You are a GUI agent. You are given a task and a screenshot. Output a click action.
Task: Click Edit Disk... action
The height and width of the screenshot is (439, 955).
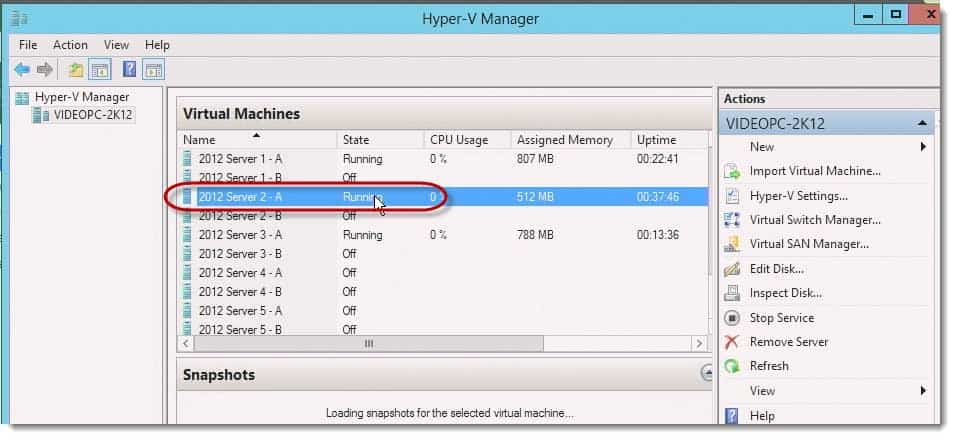pos(777,269)
